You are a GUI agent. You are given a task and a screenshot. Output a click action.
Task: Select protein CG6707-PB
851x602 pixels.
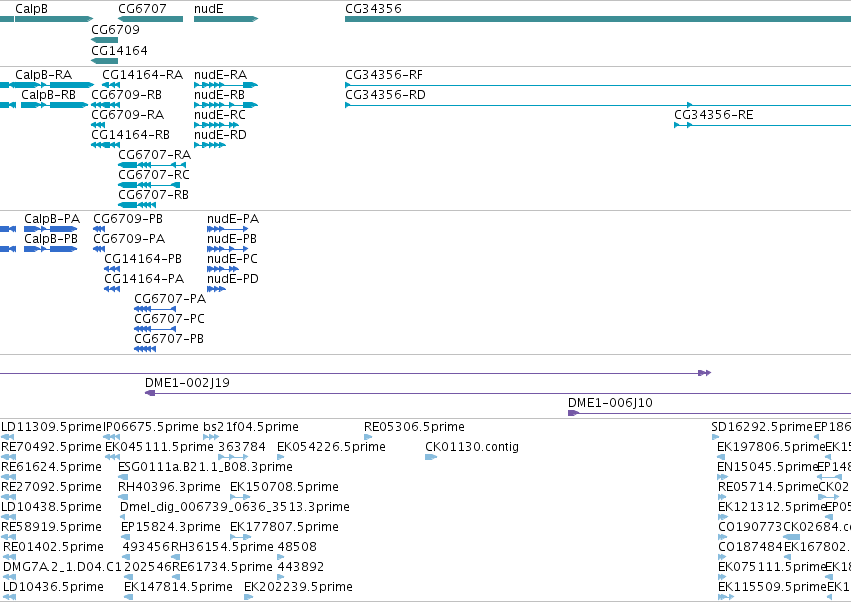[145, 350]
